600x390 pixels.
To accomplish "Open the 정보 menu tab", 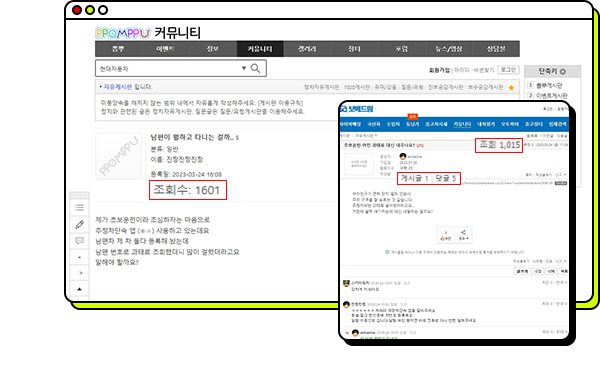I will (212, 49).
